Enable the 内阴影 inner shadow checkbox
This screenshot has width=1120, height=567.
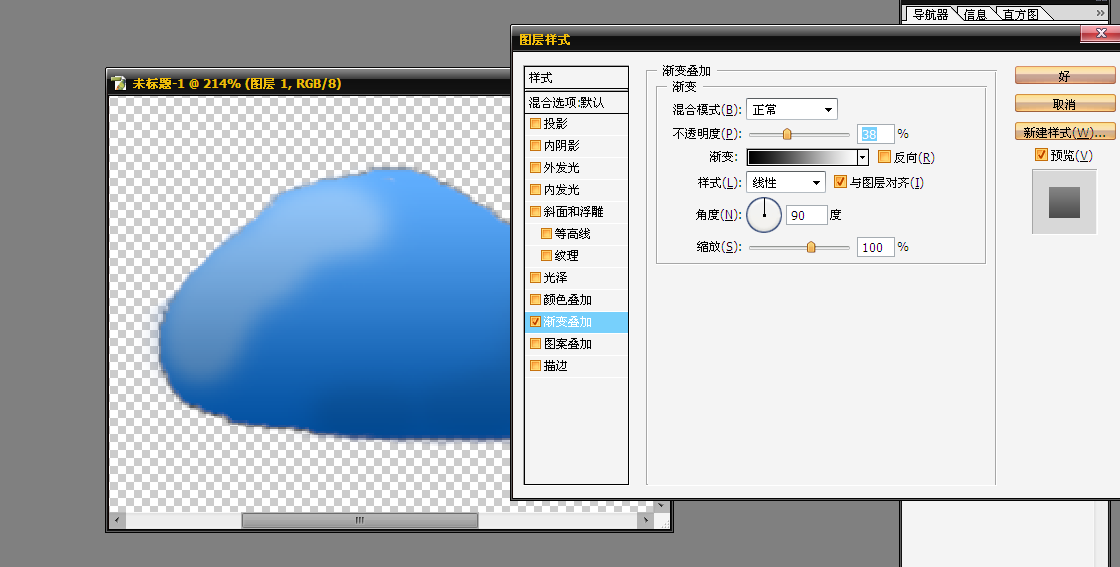tap(535, 146)
